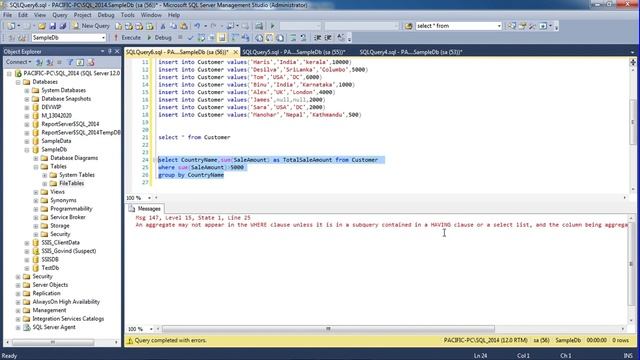Click the Uncomment selected lines icon
The height and width of the screenshot is (360, 640).
(303, 38)
